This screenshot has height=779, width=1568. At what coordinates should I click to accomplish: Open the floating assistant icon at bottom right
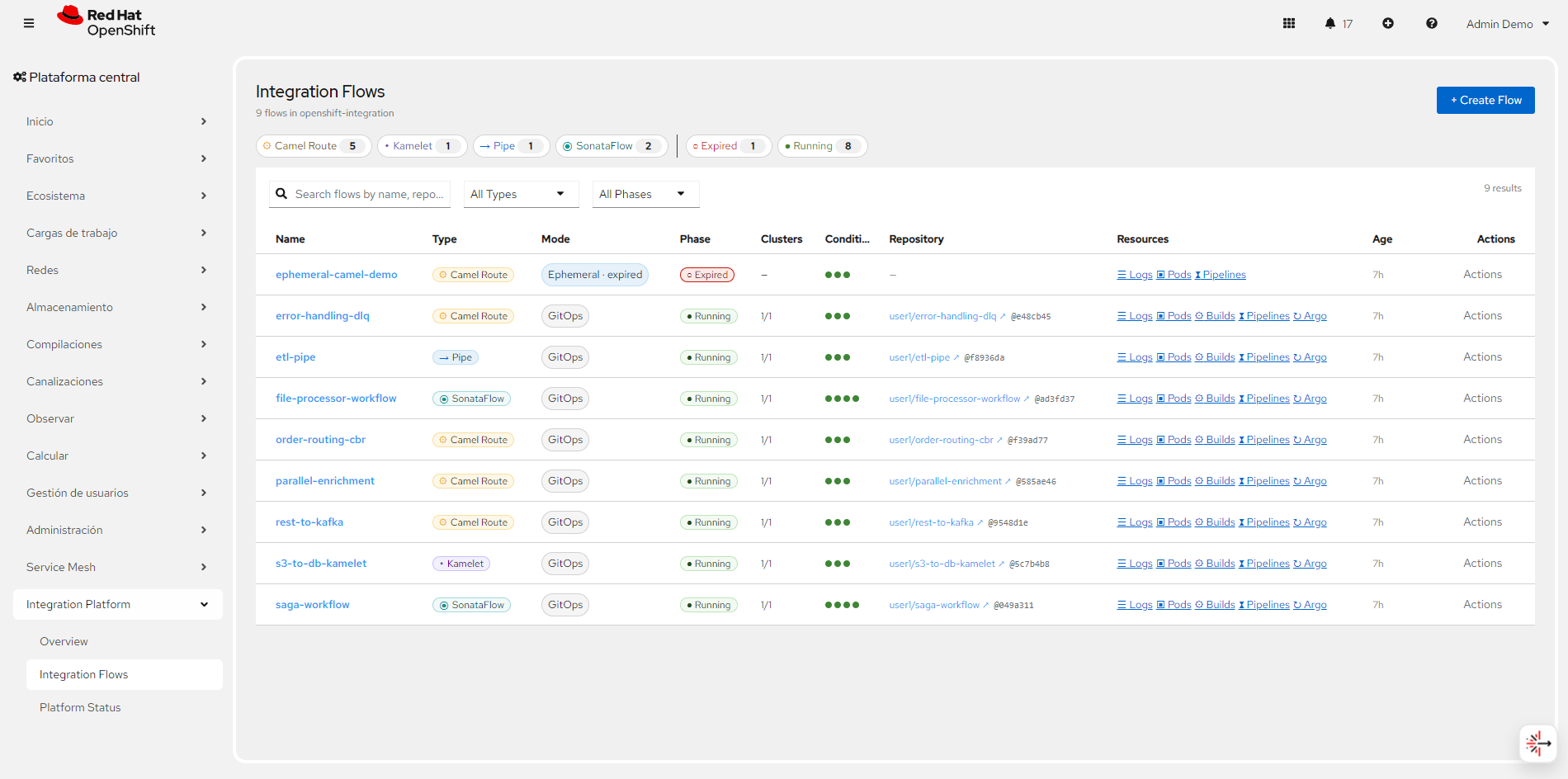[x=1538, y=744]
